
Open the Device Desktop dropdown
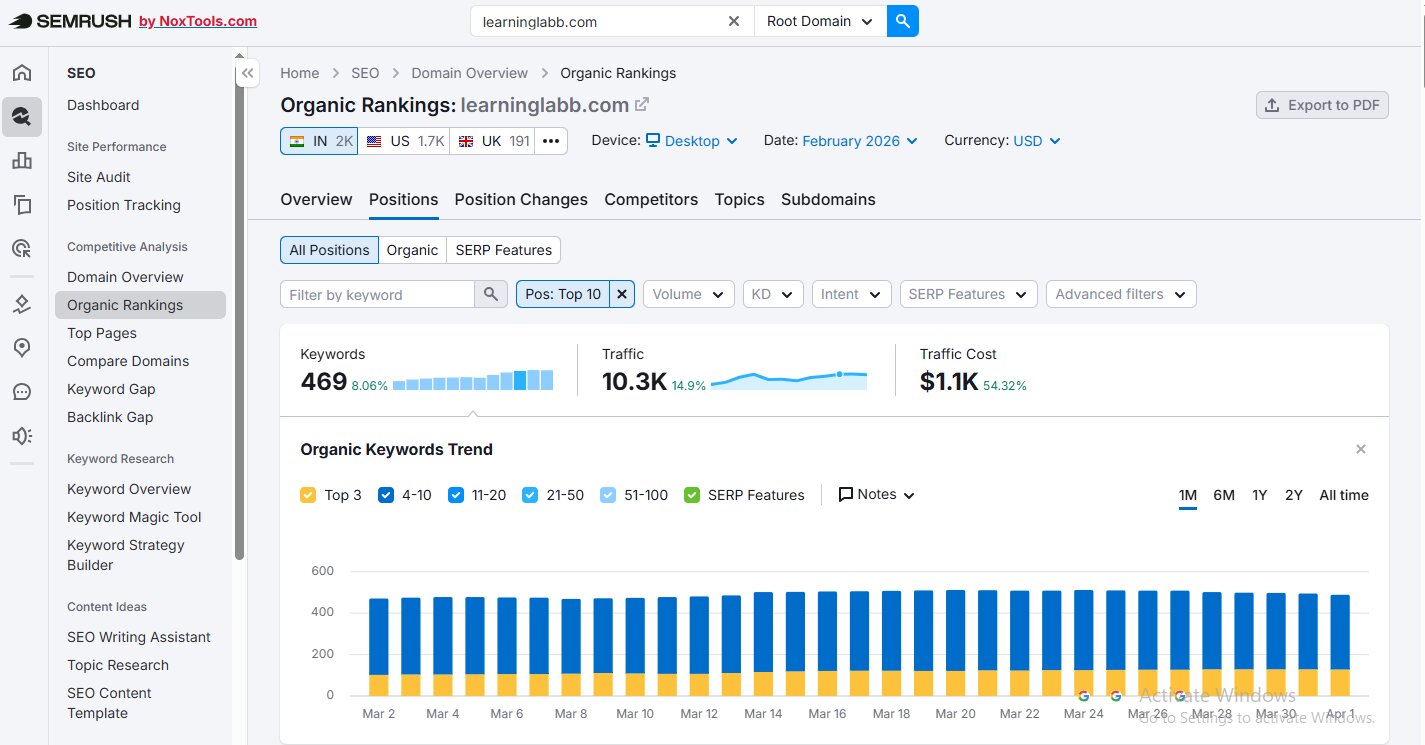click(691, 141)
